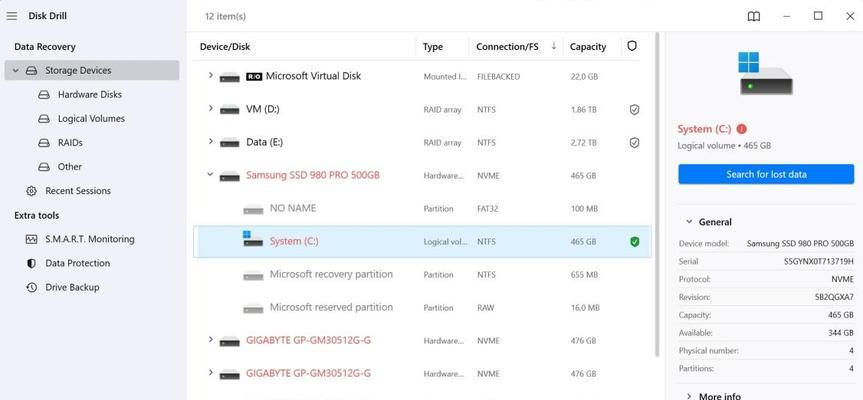The width and height of the screenshot is (863, 400).
Task: Collapse the Storage Devices sidebar section
Action: 15,70
